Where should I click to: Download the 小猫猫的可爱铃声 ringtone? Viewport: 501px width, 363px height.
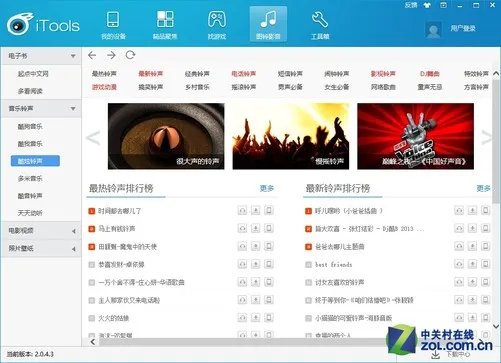(x=472, y=318)
